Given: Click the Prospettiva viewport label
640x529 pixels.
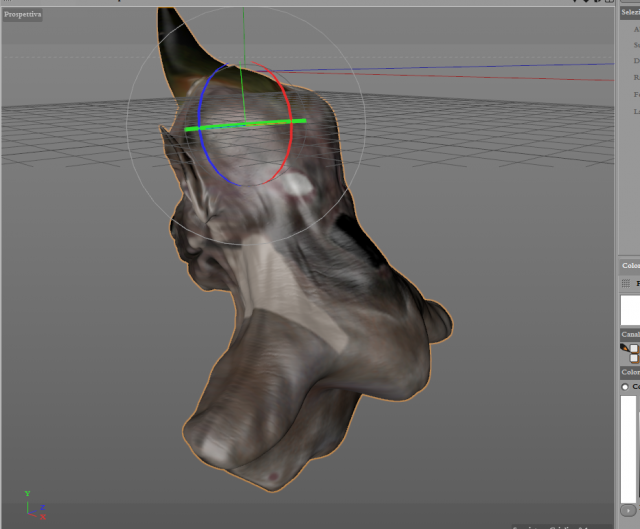Looking at the screenshot, I should point(22,15).
